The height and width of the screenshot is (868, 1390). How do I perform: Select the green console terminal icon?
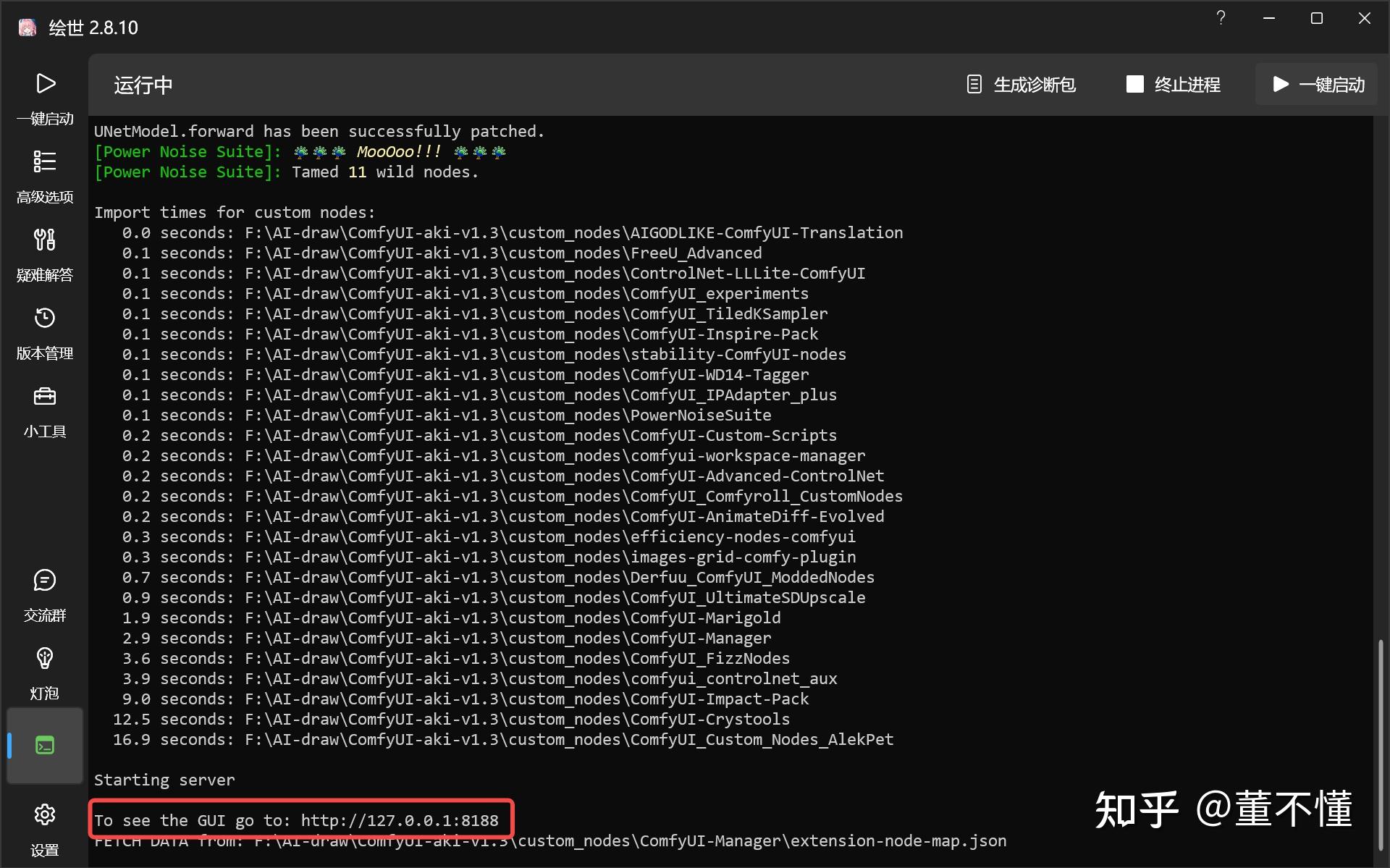[x=45, y=745]
